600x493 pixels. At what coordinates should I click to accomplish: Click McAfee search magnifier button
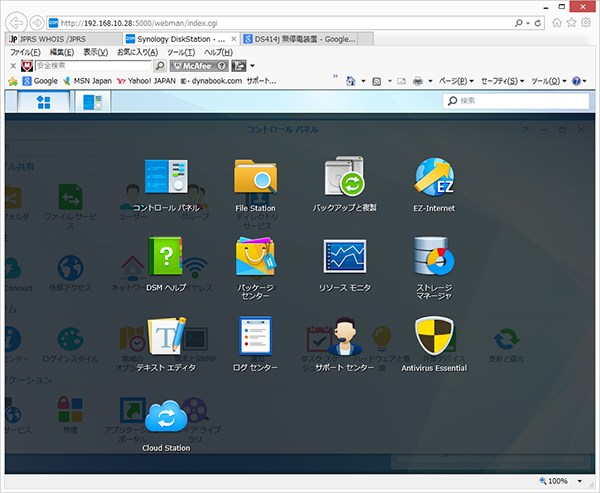click(160, 66)
